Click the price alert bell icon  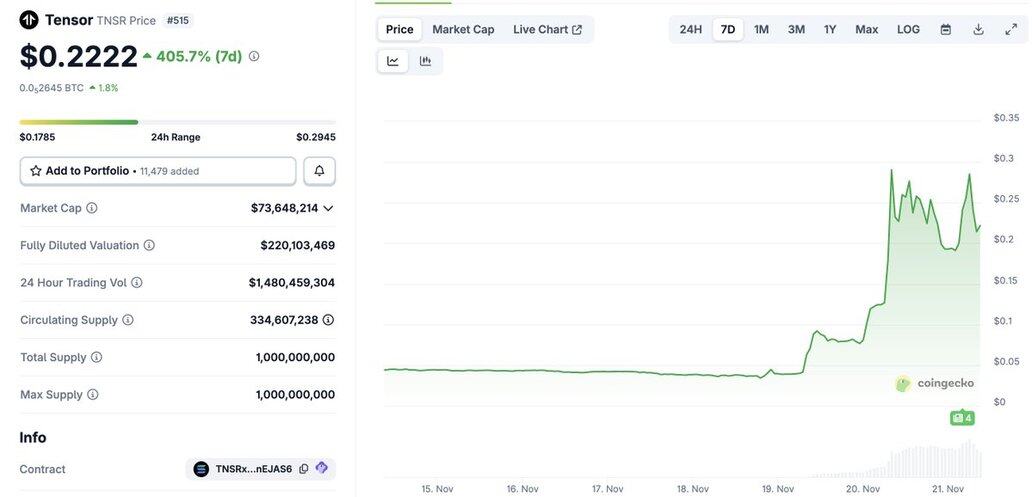pos(319,171)
